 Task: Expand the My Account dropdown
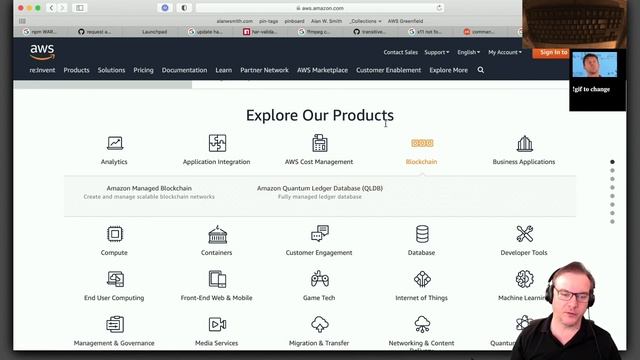click(504, 52)
